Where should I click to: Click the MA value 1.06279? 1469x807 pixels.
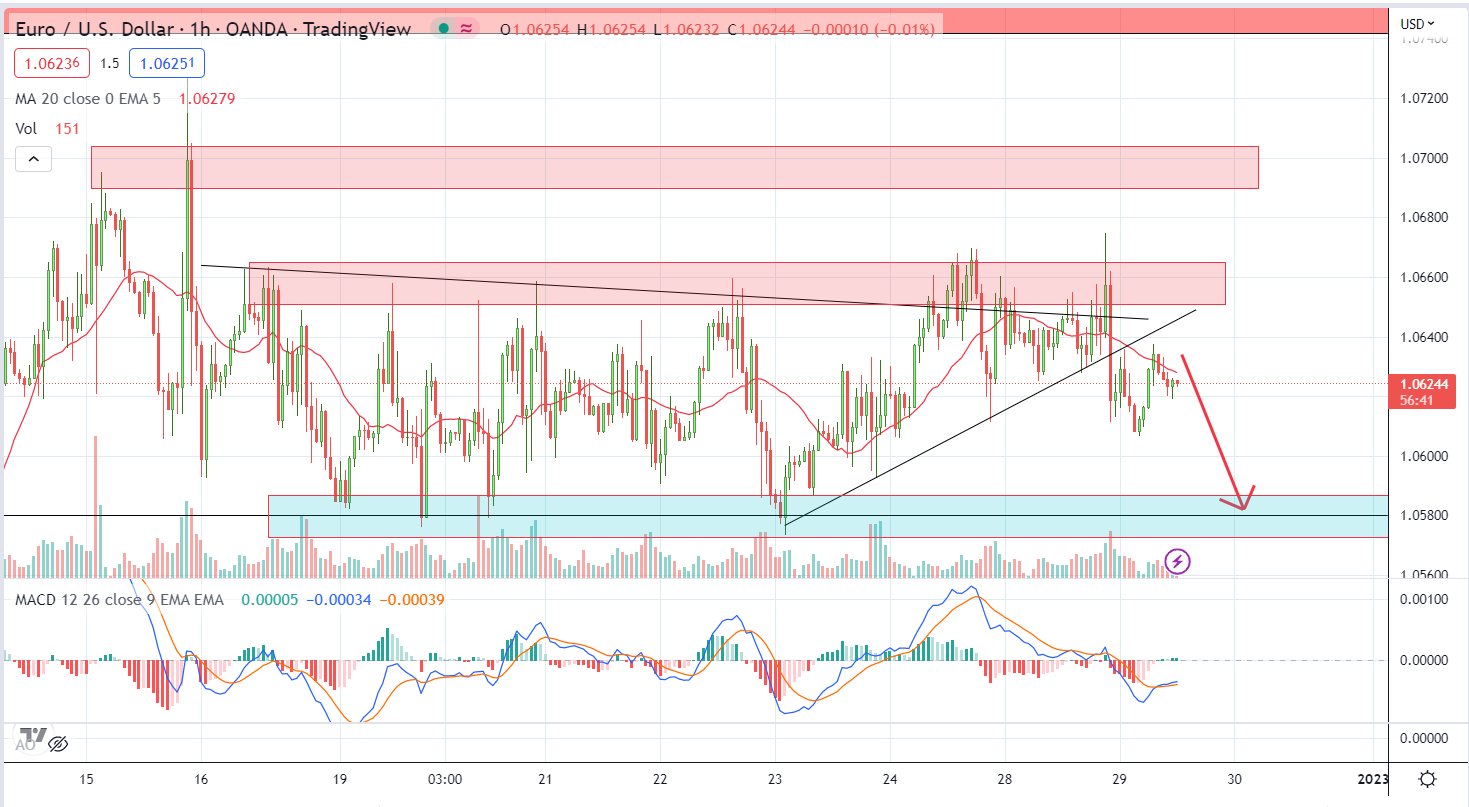(207, 98)
